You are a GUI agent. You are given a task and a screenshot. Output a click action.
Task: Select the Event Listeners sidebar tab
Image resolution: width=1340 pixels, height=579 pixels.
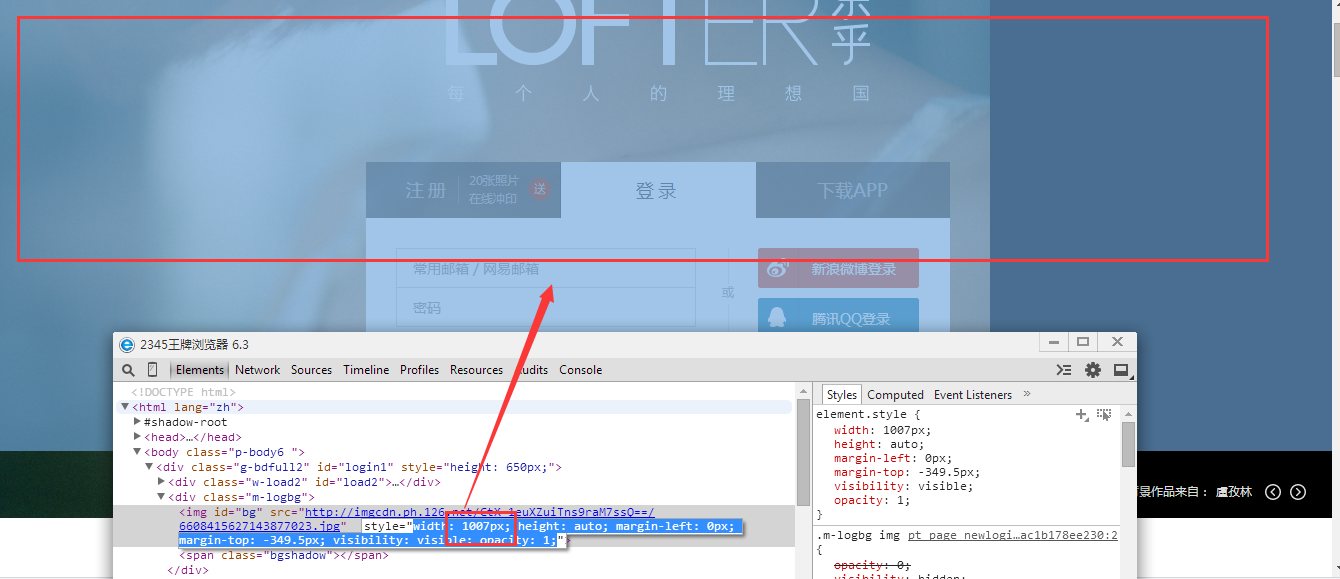[973, 395]
